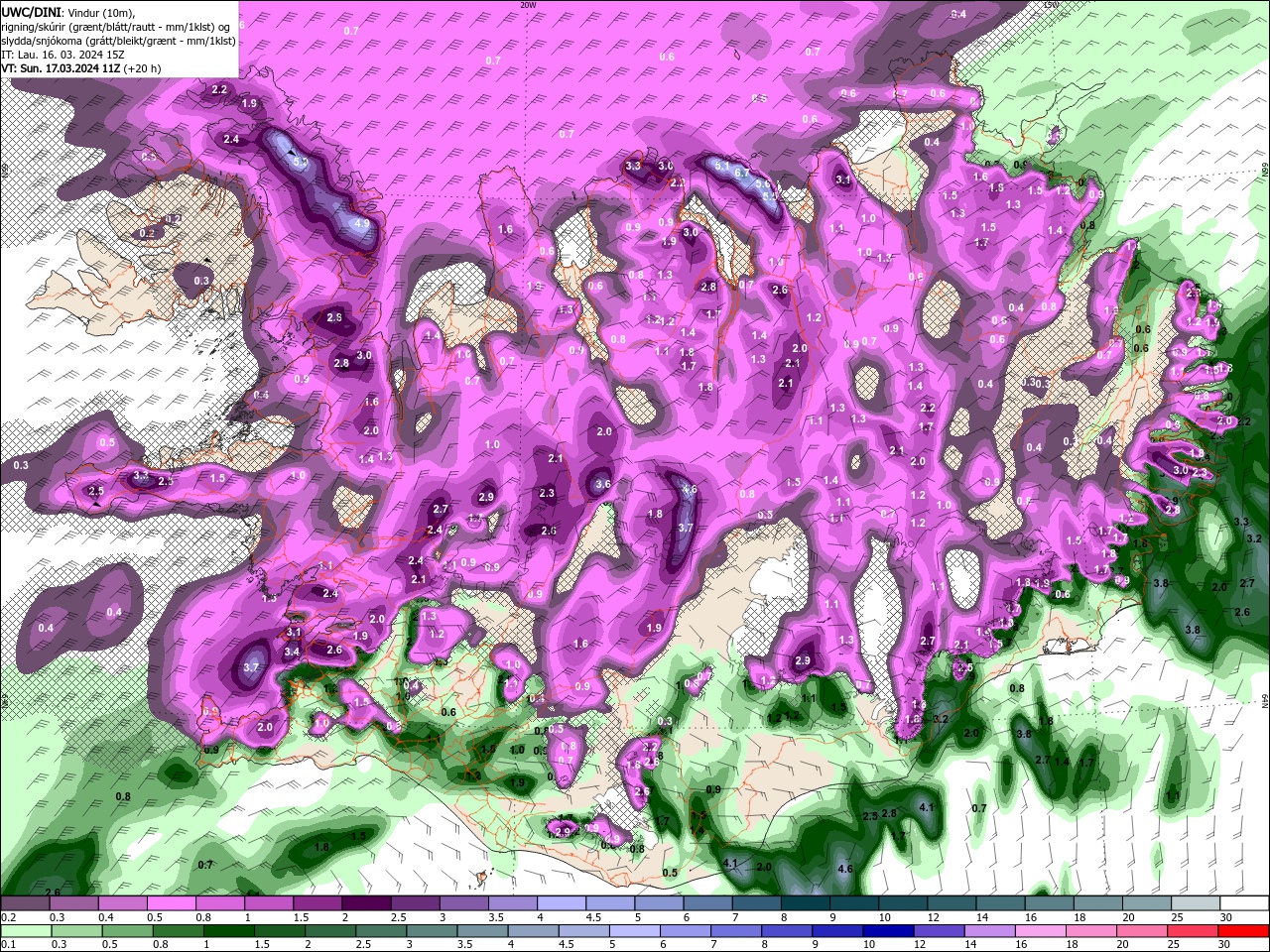The width and height of the screenshot is (1270, 952).
Task: Click the 15W longitude label
Action: 1052,5
